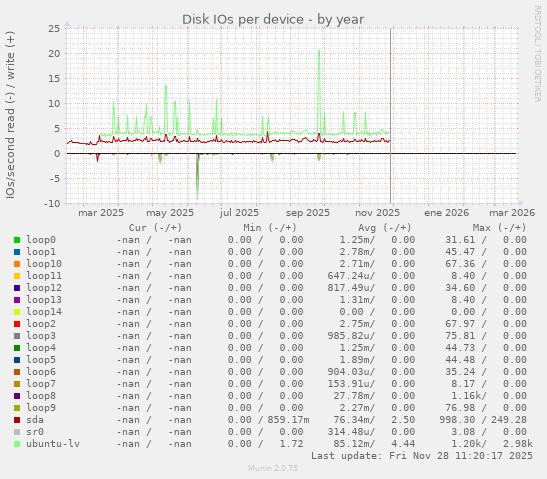Select the loop1 legend label
This screenshot has height=479, width=547.
(x=41, y=252)
